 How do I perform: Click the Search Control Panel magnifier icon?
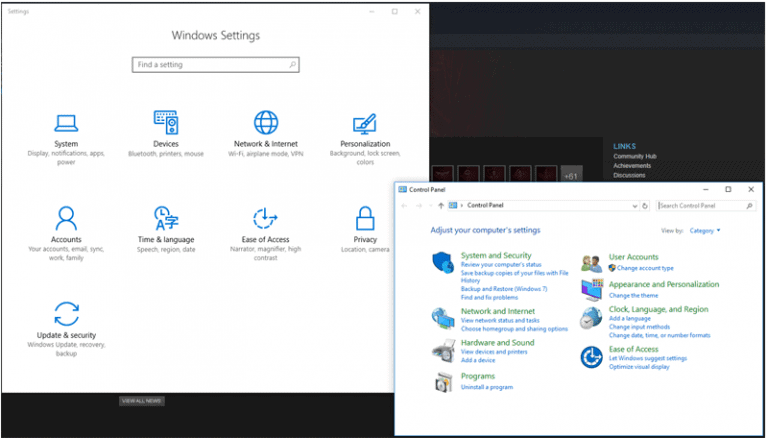pos(749,206)
